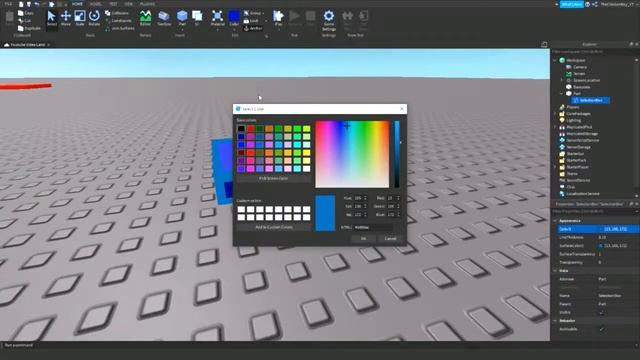This screenshot has height=360, width=640.
Task: Switch to the VIEW ribbon tab
Action: tap(129, 4)
